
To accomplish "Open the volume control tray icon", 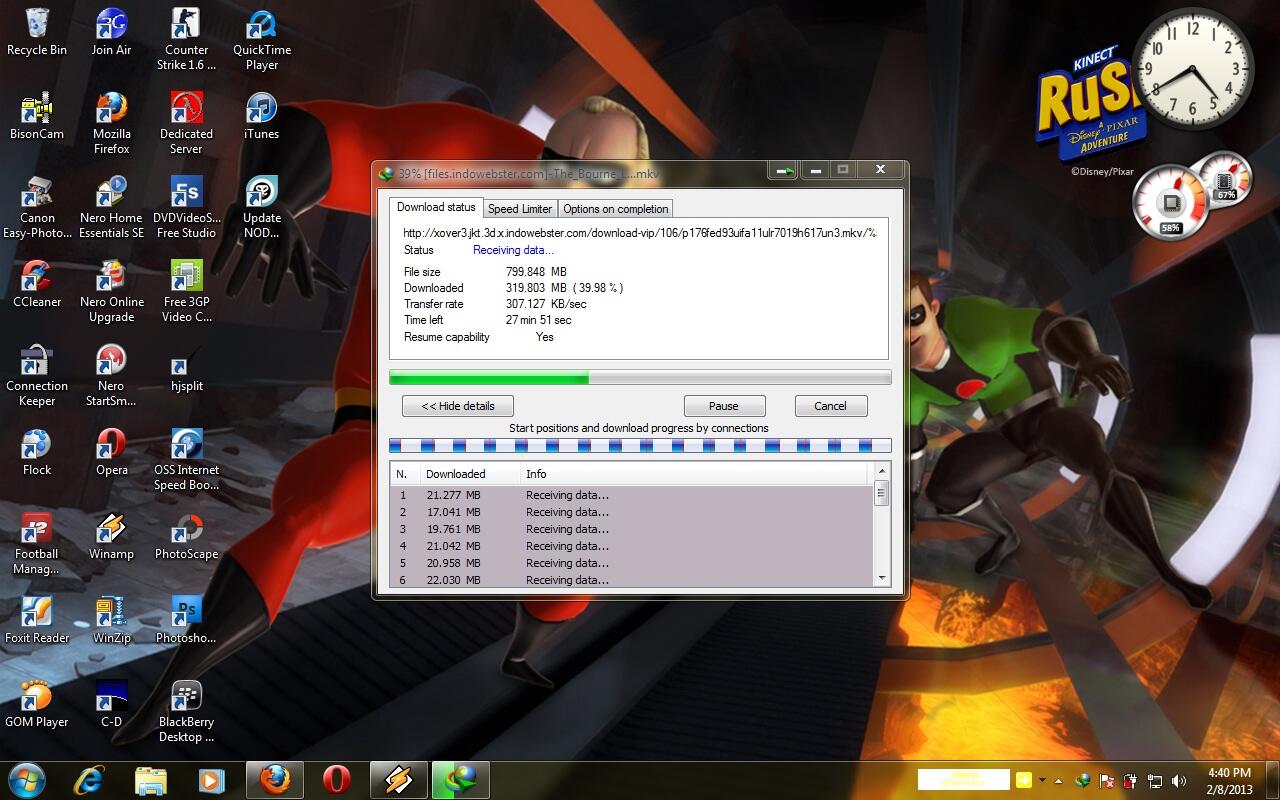I will [x=1179, y=780].
